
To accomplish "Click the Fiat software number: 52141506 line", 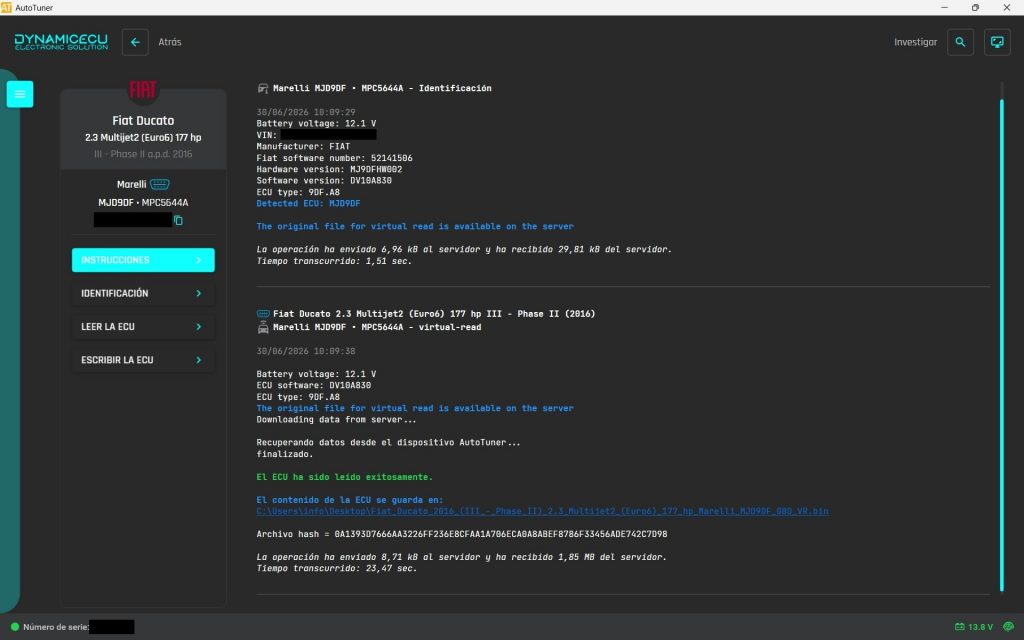I will click(334, 158).
